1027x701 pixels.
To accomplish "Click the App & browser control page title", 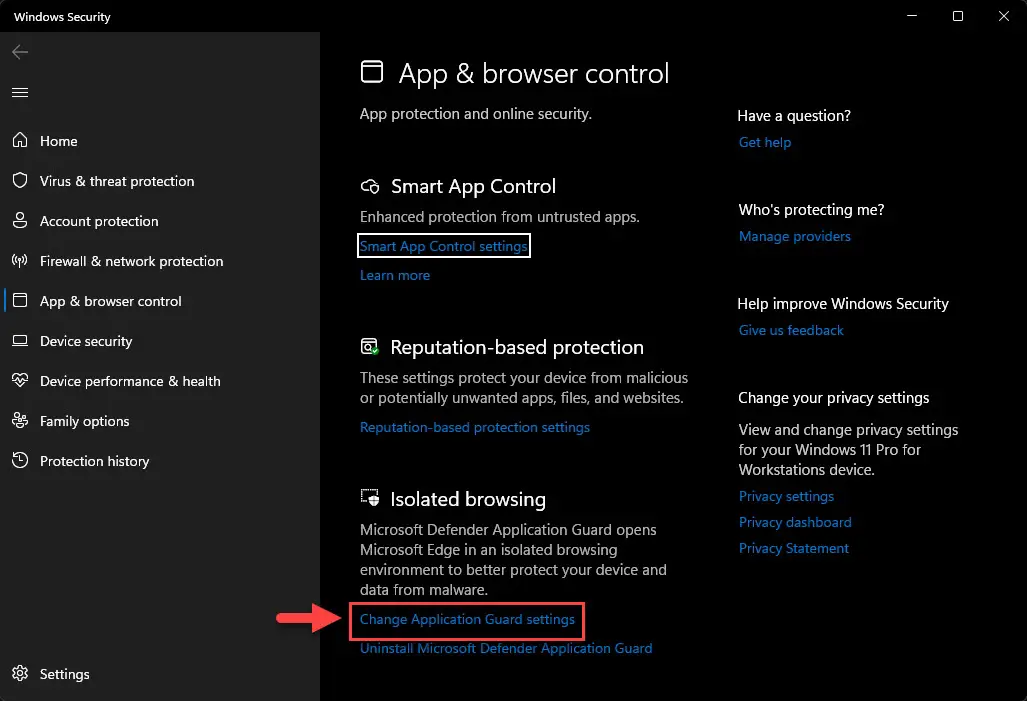I will click(534, 73).
